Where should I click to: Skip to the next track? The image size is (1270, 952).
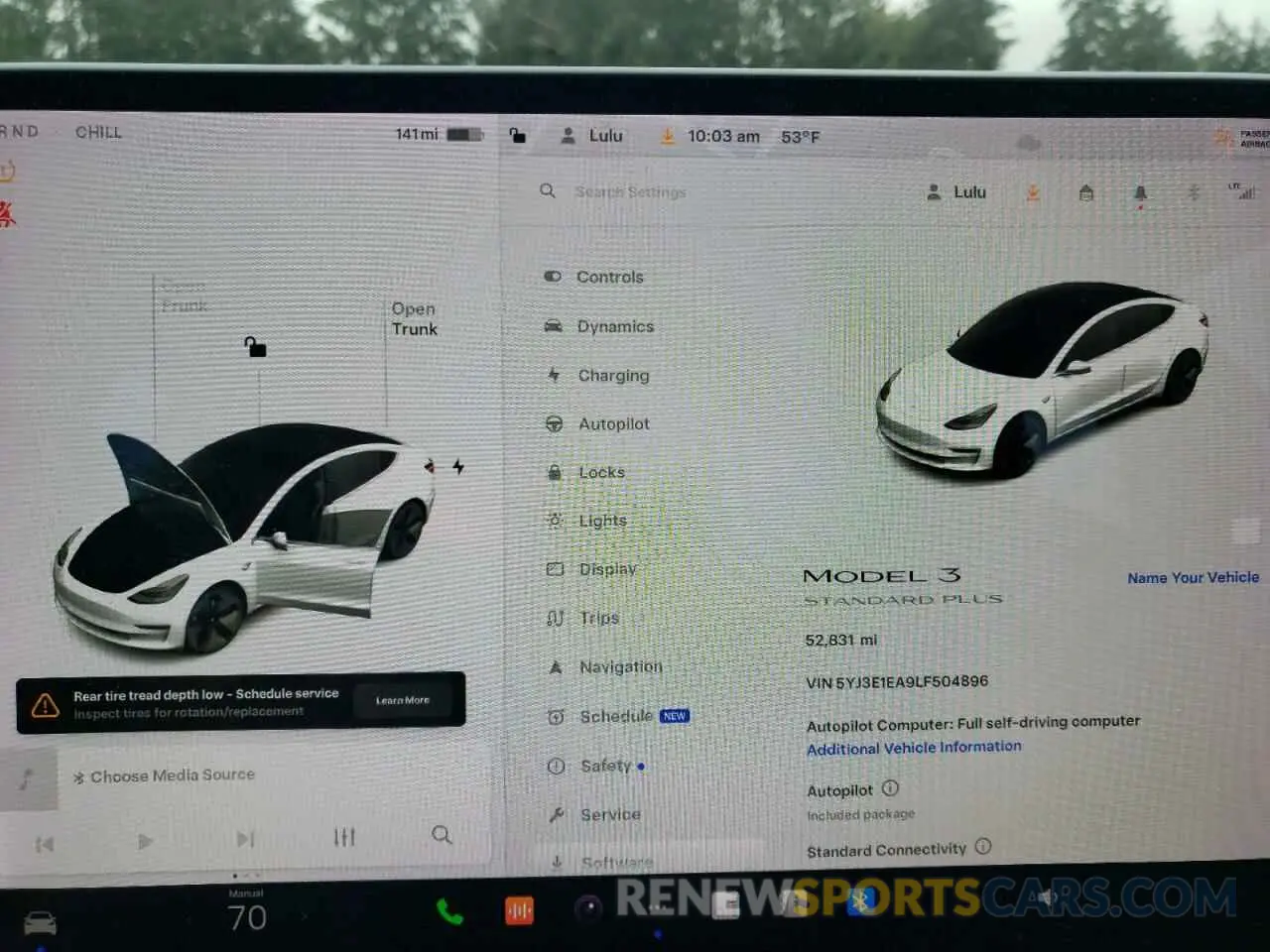point(245,840)
